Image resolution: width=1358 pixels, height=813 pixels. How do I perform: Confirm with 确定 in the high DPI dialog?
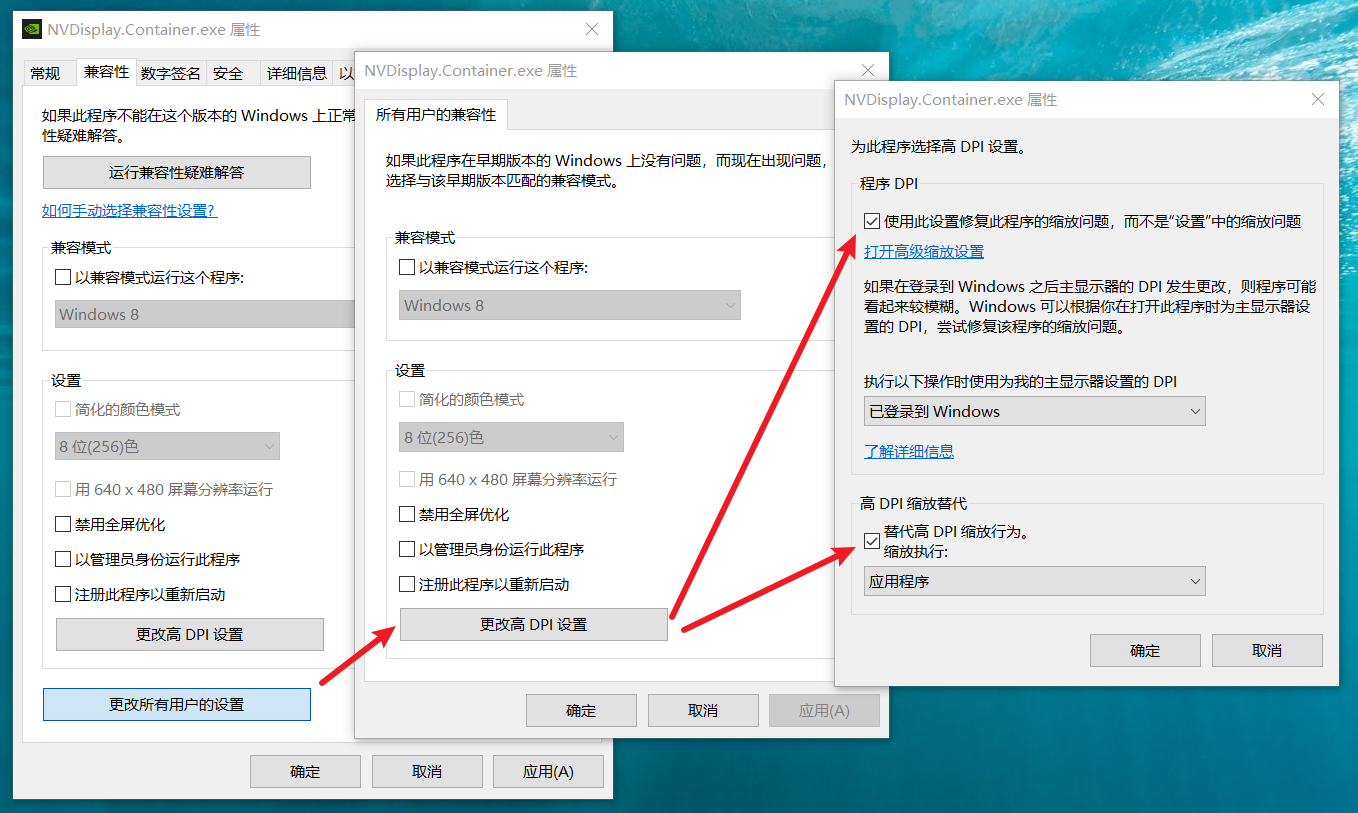coord(1145,650)
